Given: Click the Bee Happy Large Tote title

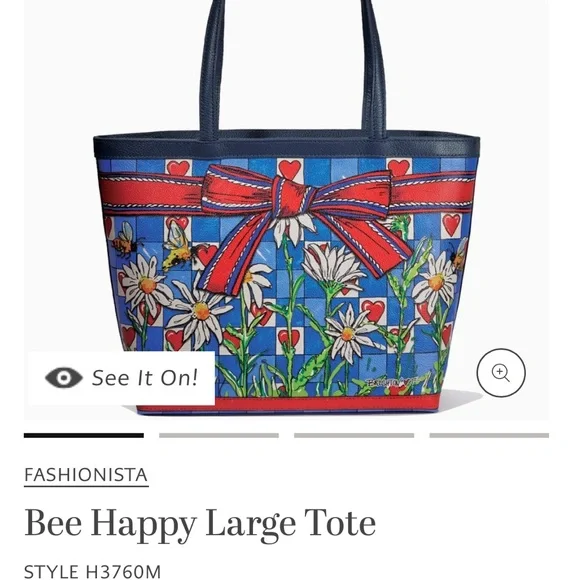Looking at the screenshot, I should point(200,524).
